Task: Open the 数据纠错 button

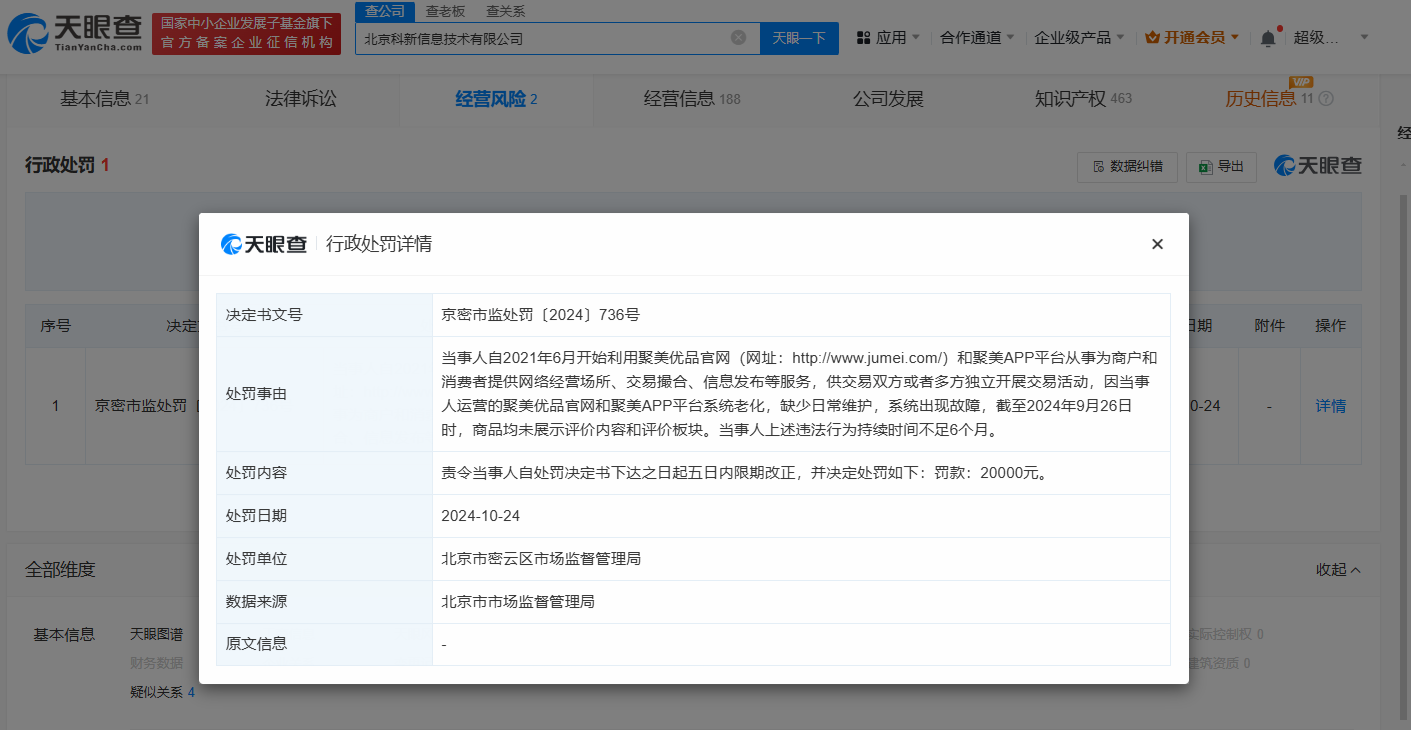Action: pos(1127,167)
